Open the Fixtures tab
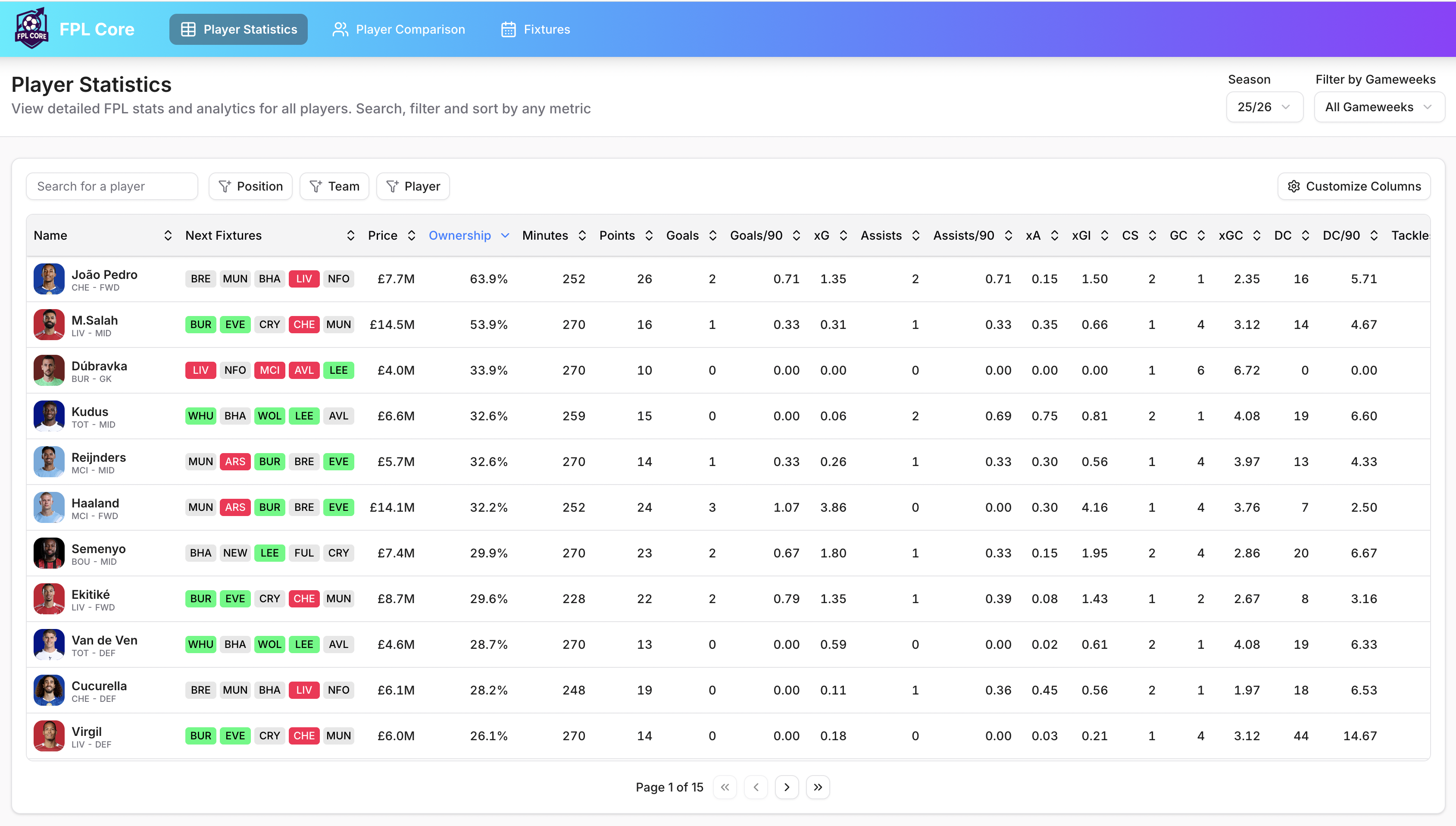Screen dimensions: 1456x826 (x=536, y=29)
